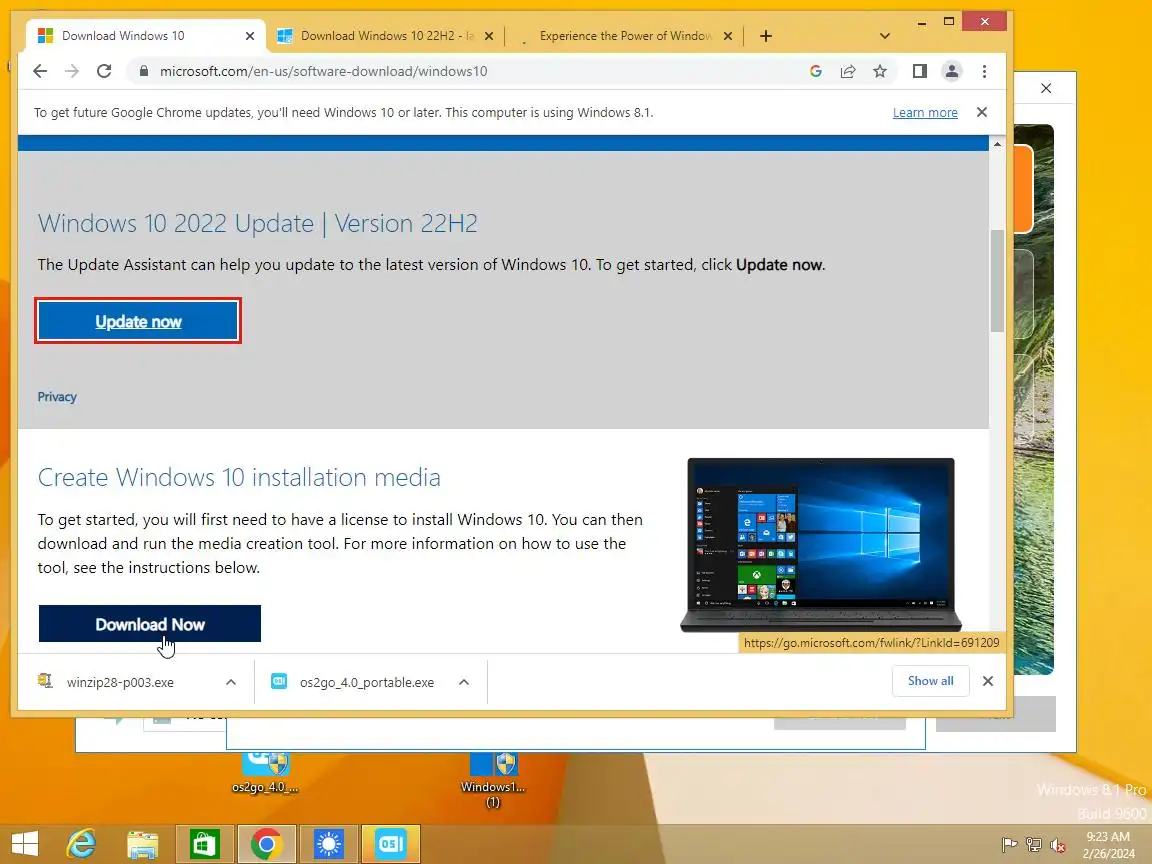Click the page scrollbar thumb
Image resolution: width=1152 pixels, height=864 pixels.
tap(997, 281)
